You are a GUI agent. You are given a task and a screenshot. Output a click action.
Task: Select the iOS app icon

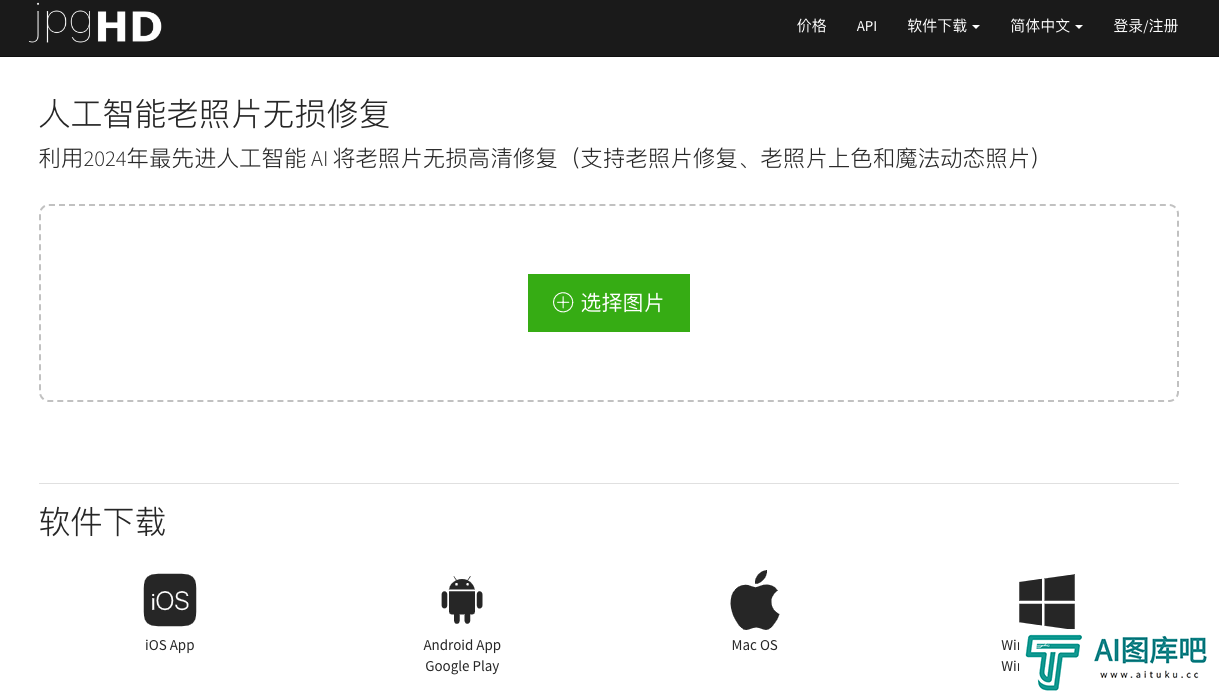(x=170, y=600)
